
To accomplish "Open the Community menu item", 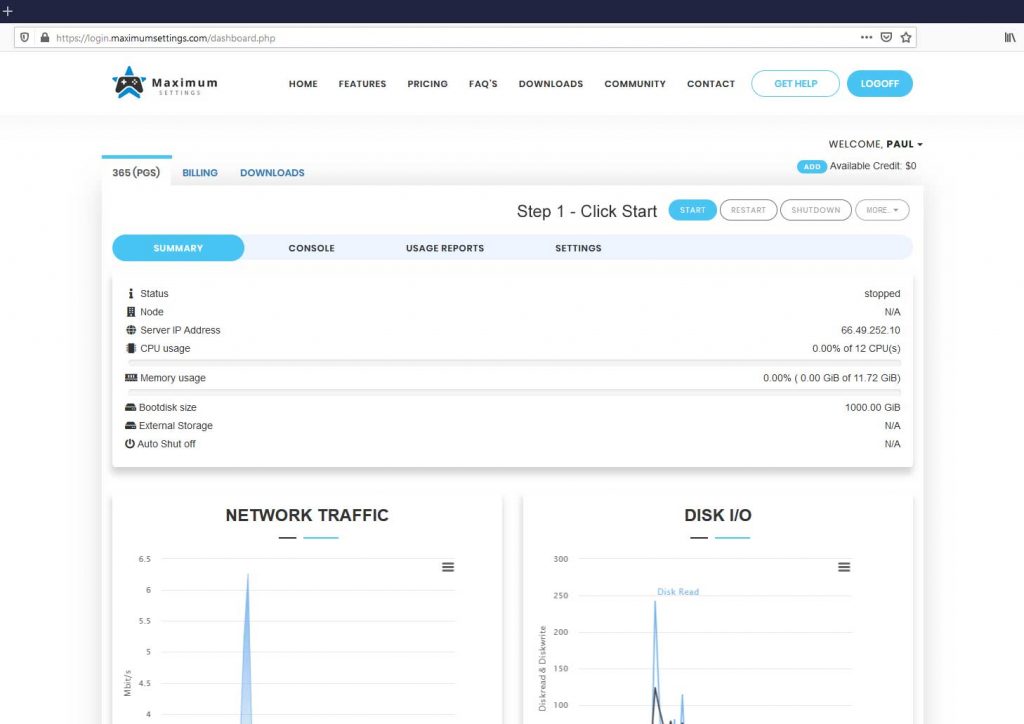I will [635, 84].
